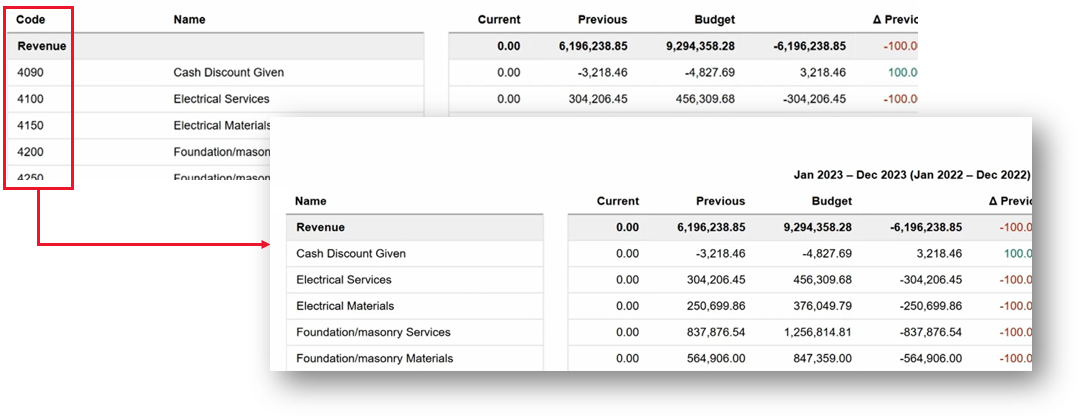Viewport: 1081px width, 416px height.
Task: Select account code 4090
Action: (30, 72)
